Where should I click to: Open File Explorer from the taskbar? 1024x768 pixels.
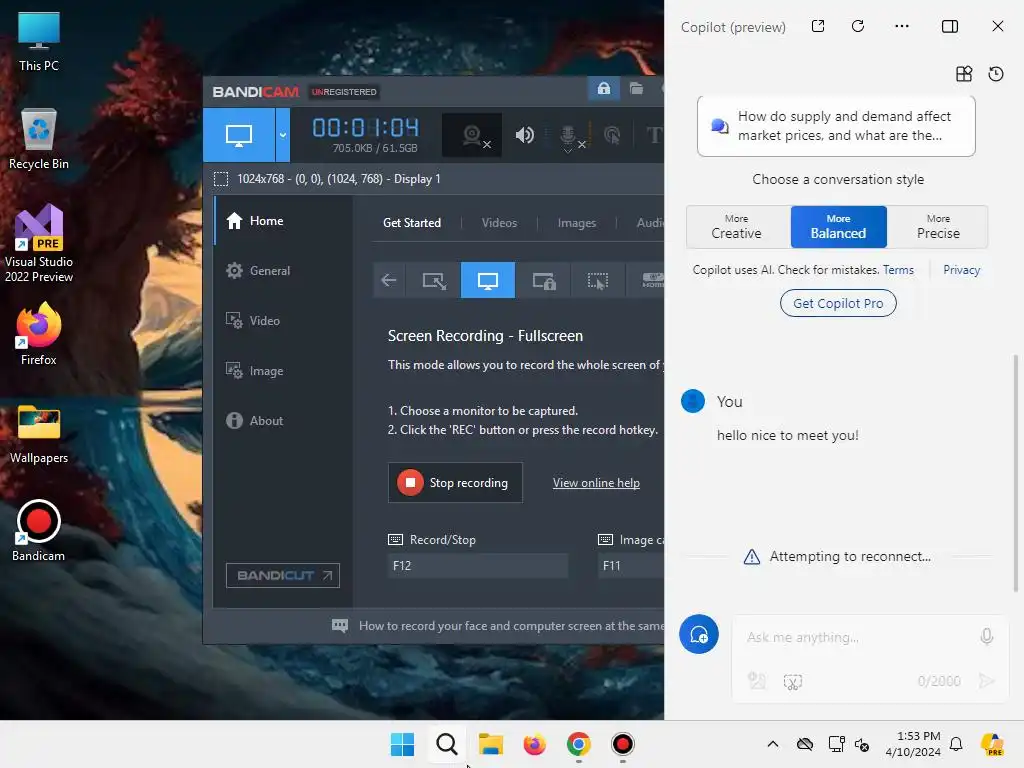click(x=490, y=744)
